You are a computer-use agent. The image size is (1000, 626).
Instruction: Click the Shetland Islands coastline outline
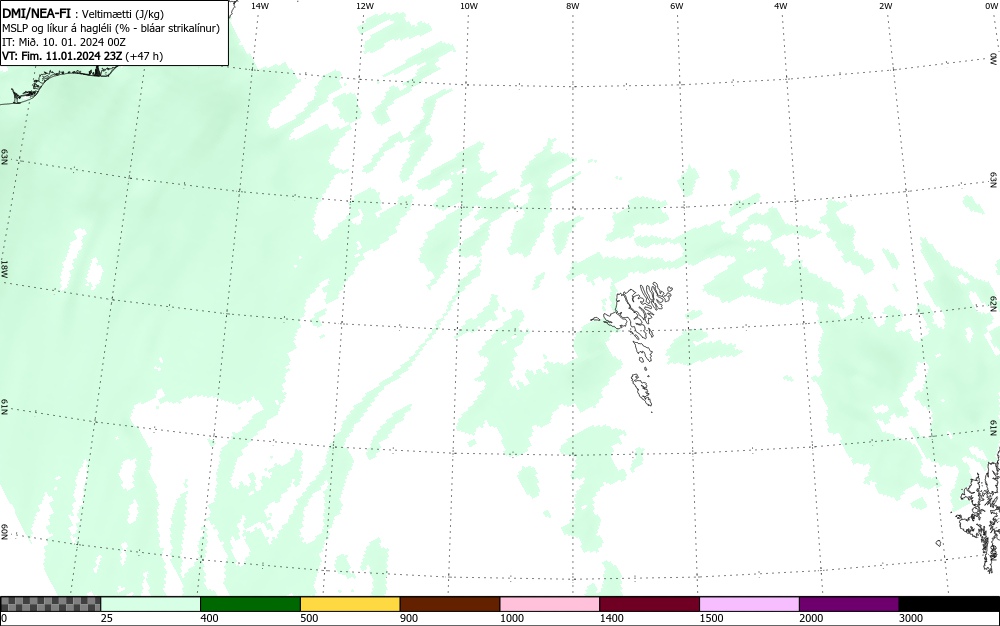(980, 510)
